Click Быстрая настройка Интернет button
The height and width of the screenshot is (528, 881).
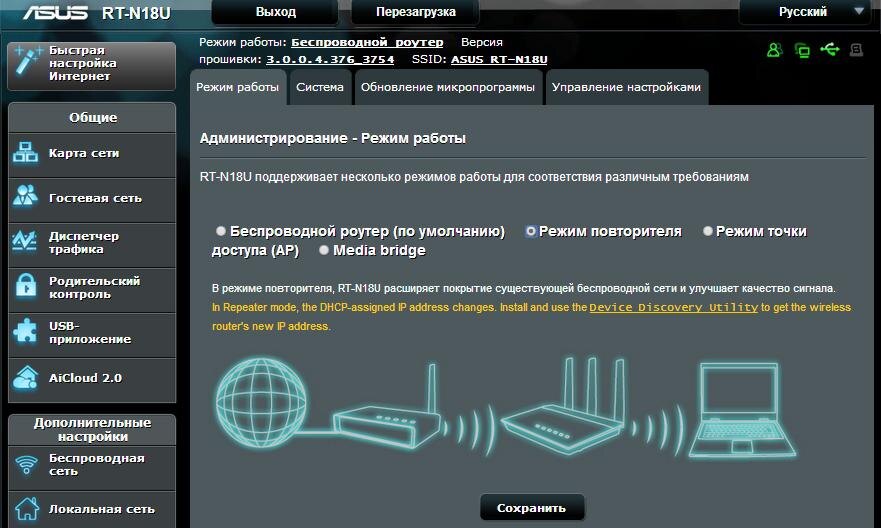92,65
